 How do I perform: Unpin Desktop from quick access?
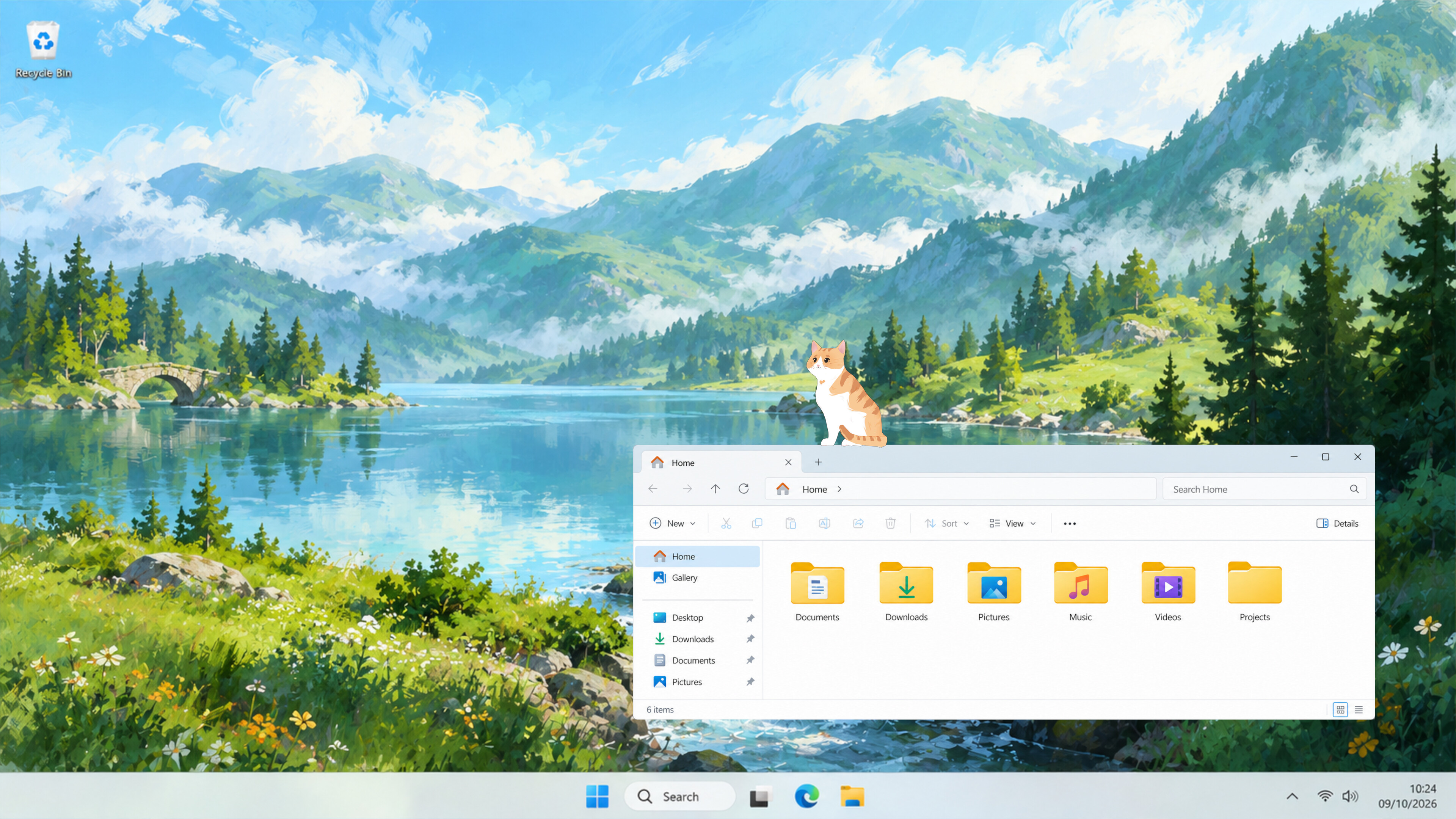click(x=750, y=618)
